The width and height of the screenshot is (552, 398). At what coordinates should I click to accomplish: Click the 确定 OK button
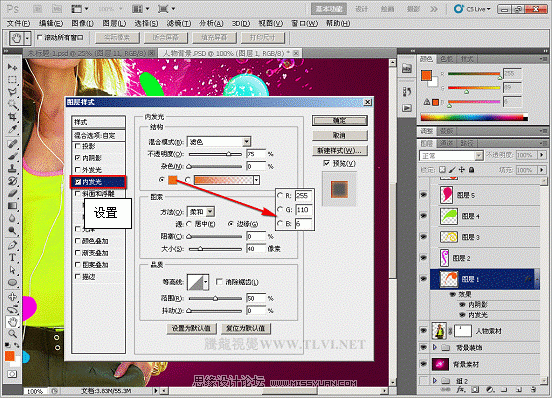[340, 121]
